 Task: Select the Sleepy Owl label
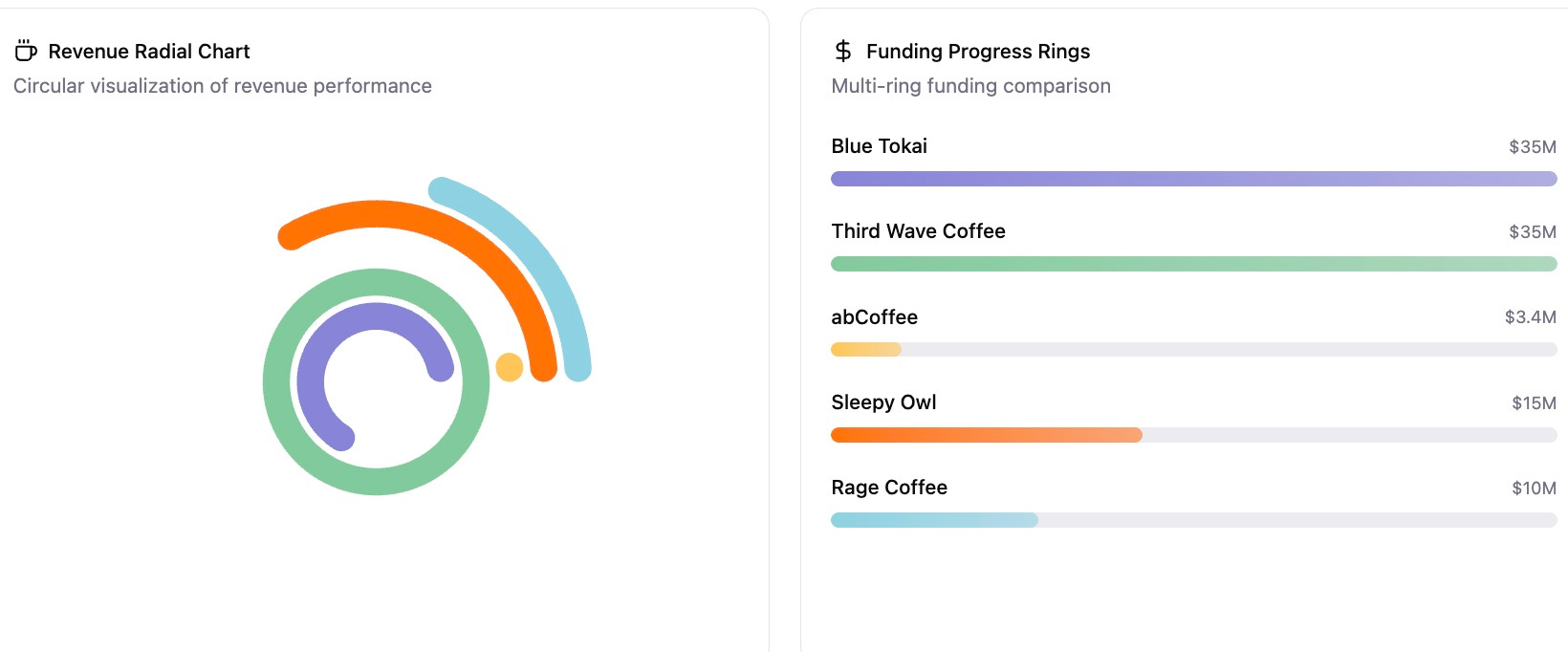coord(883,402)
